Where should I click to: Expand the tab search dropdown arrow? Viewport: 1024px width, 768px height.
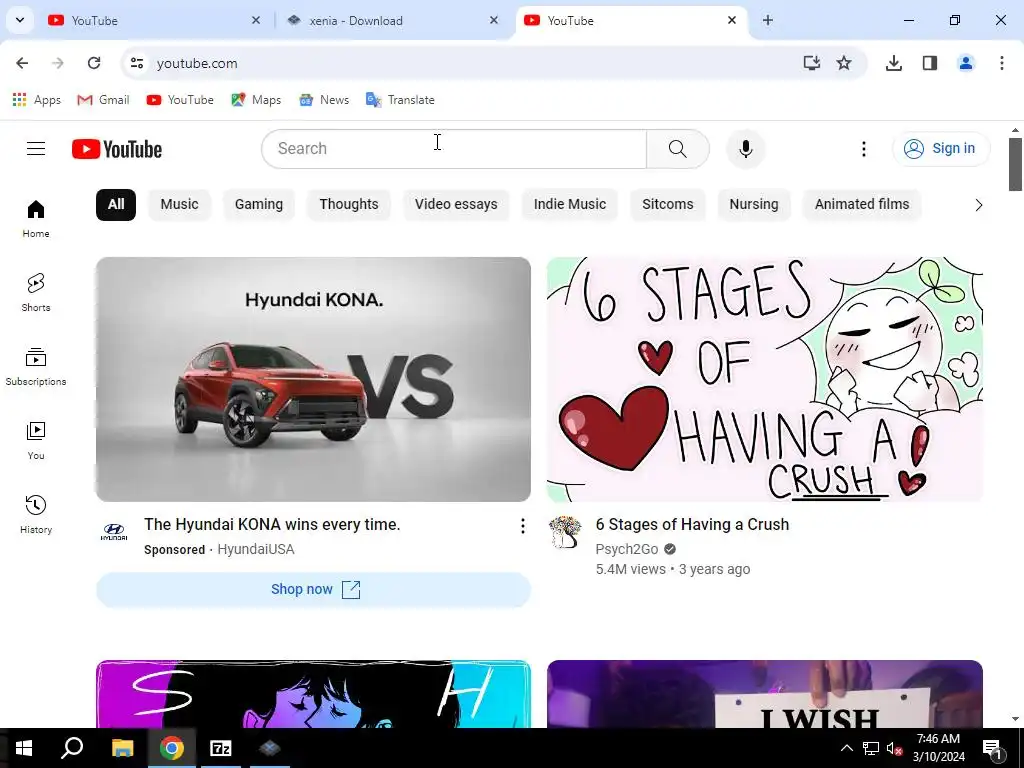click(x=20, y=20)
